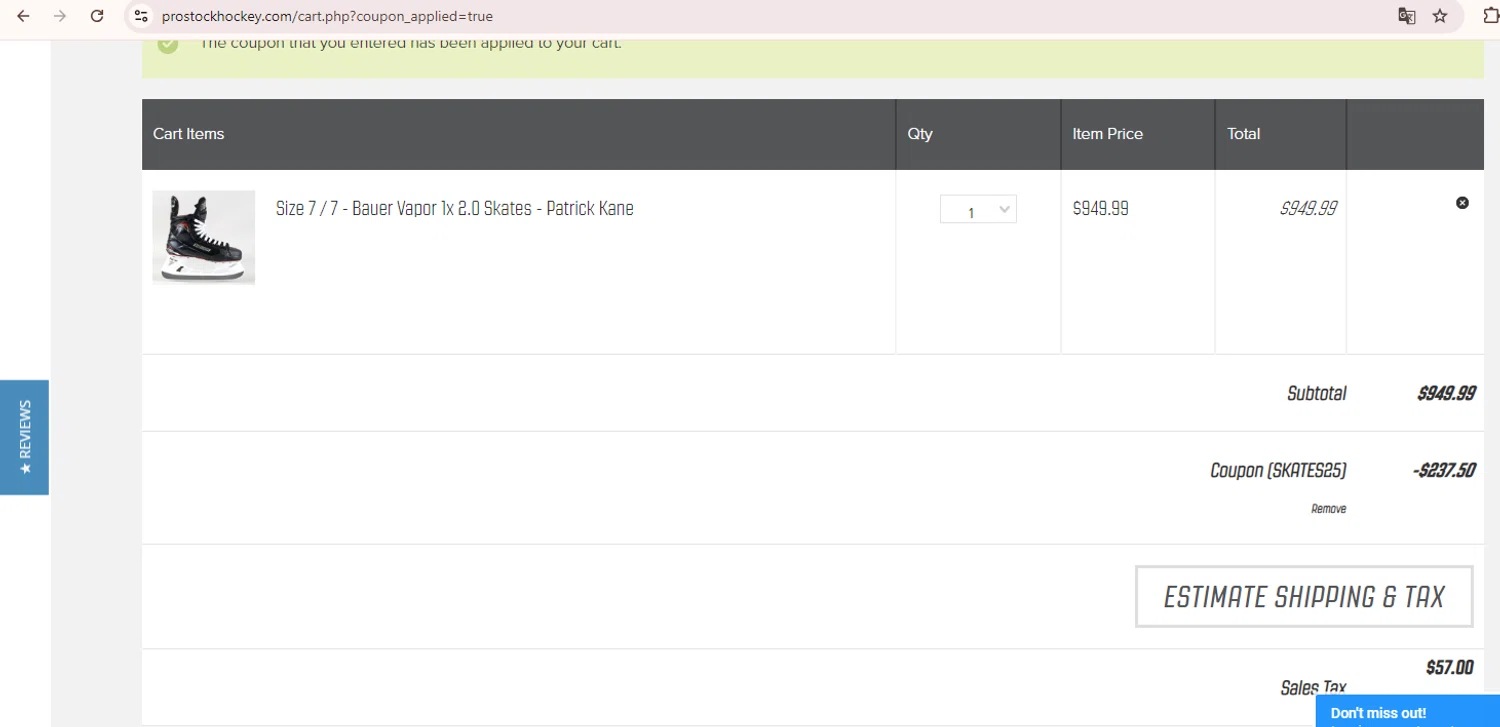This screenshot has height=727, width=1500.
Task: Open the quantity dropdown for skates
Action: tap(978, 209)
